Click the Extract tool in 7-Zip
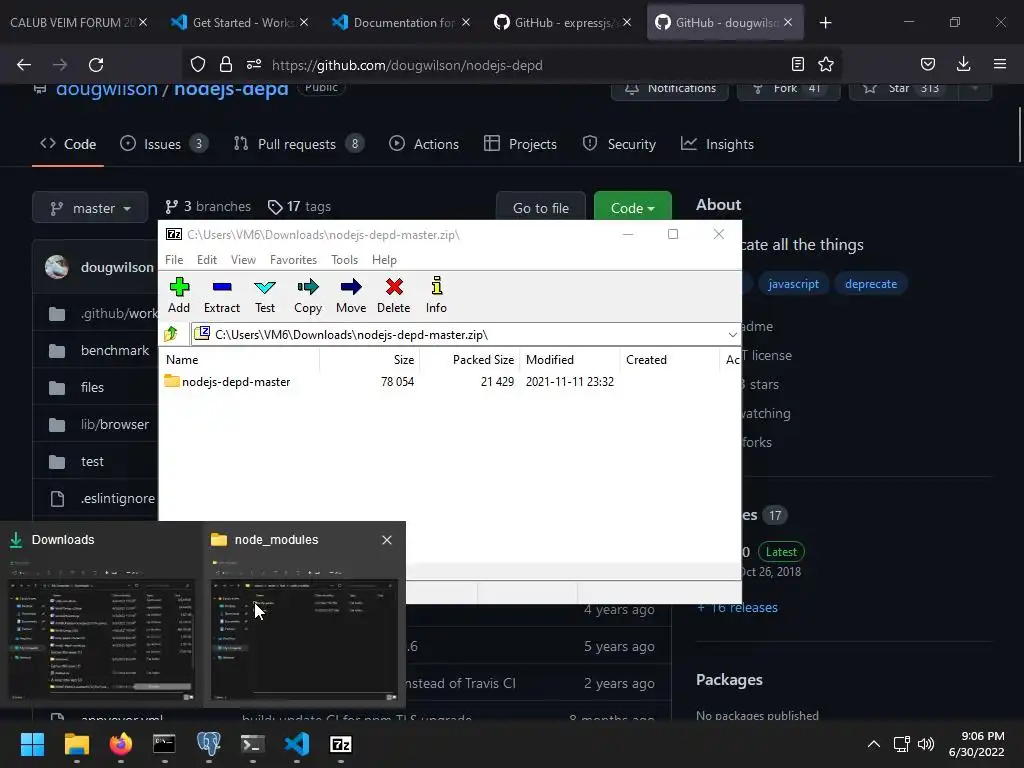The height and width of the screenshot is (768, 1024). [x=222, y=295]
